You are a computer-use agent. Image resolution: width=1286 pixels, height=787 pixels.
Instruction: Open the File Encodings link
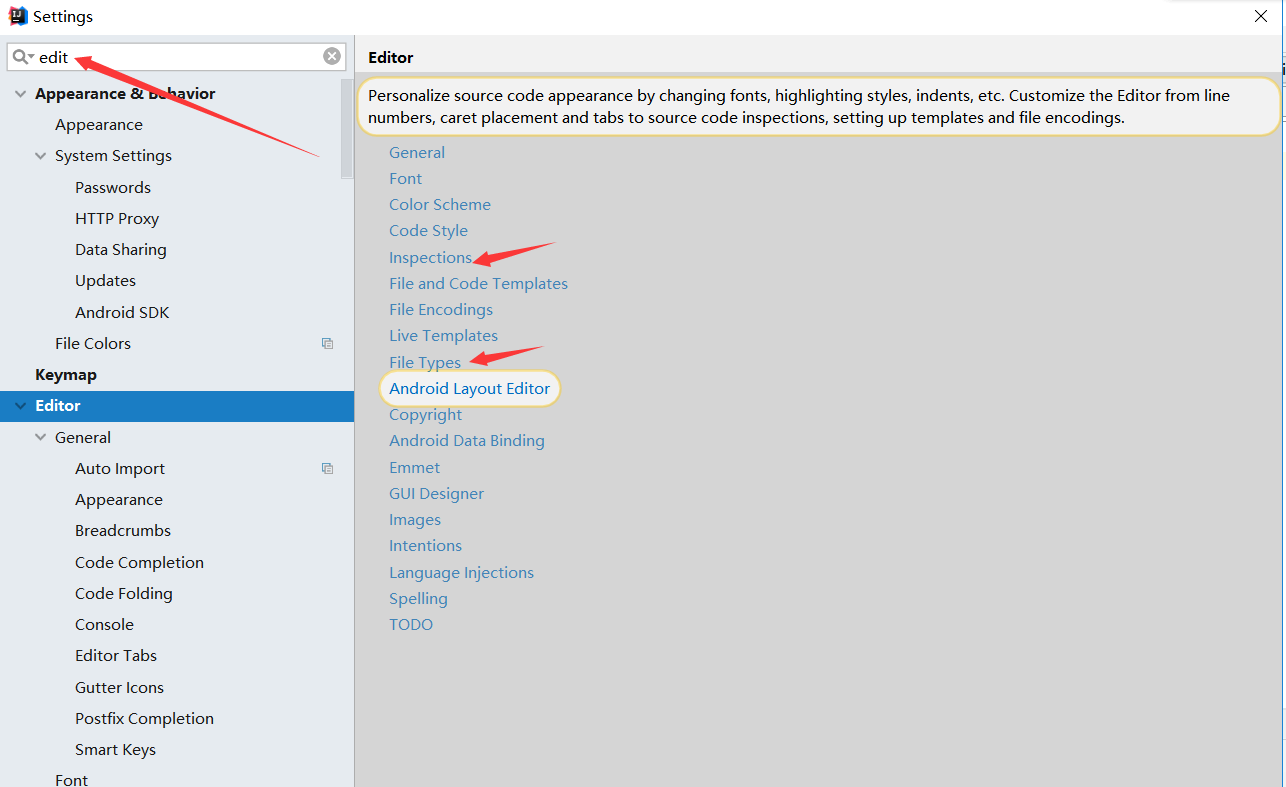441,310
